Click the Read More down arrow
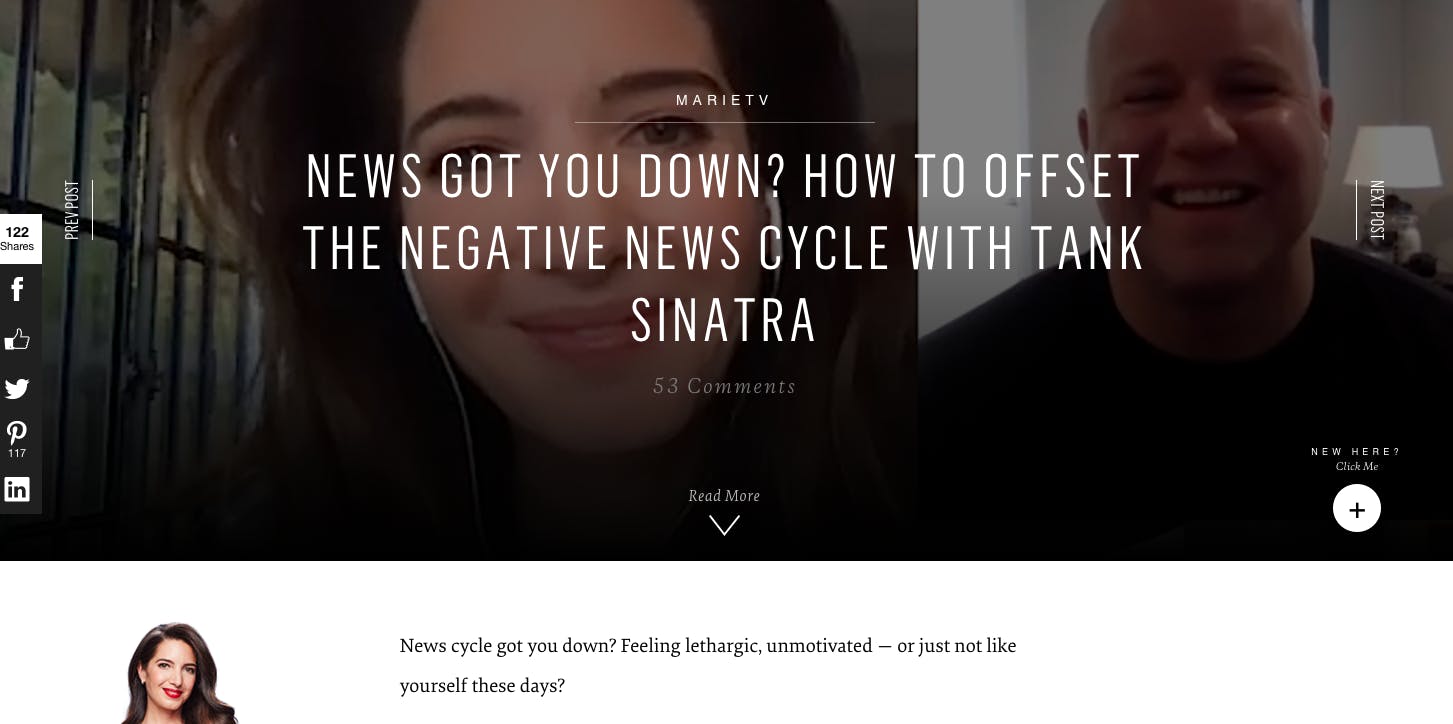The image size is (1453, 724). (x=724, y=525)
